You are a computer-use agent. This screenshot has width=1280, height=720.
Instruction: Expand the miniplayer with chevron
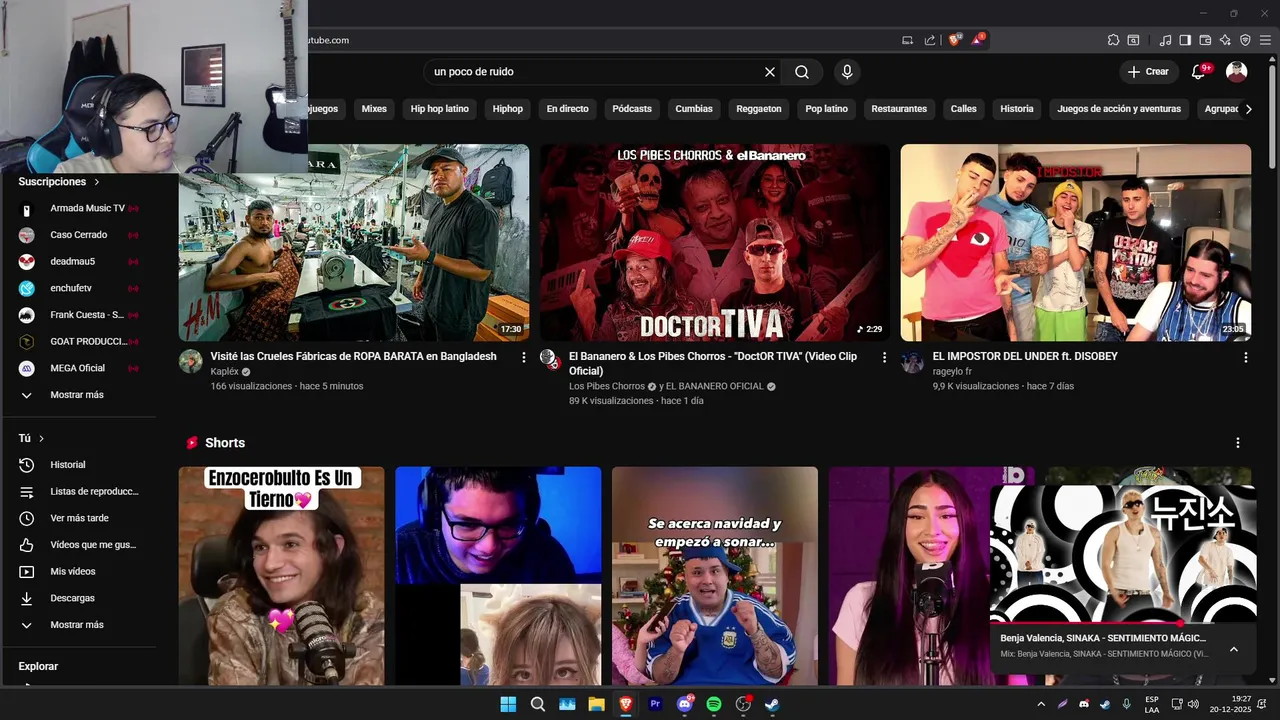(1234, 649)
